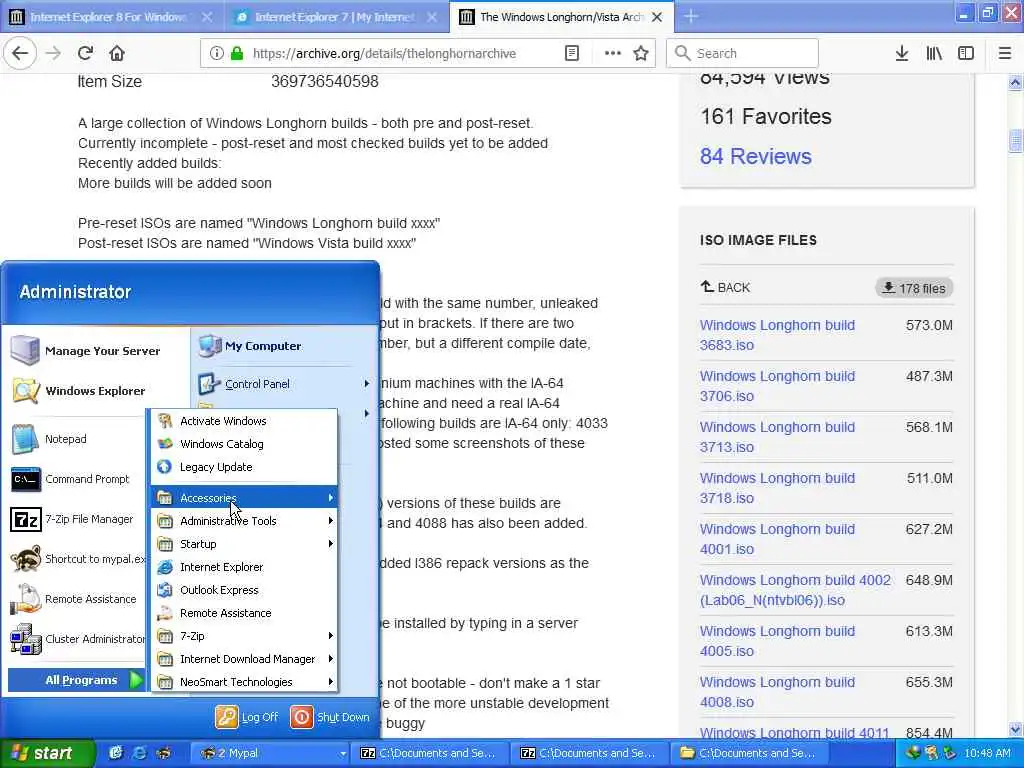This screenshot has height=768, width=1024.
Task: Download all 178 files
Action: (914, 288)
